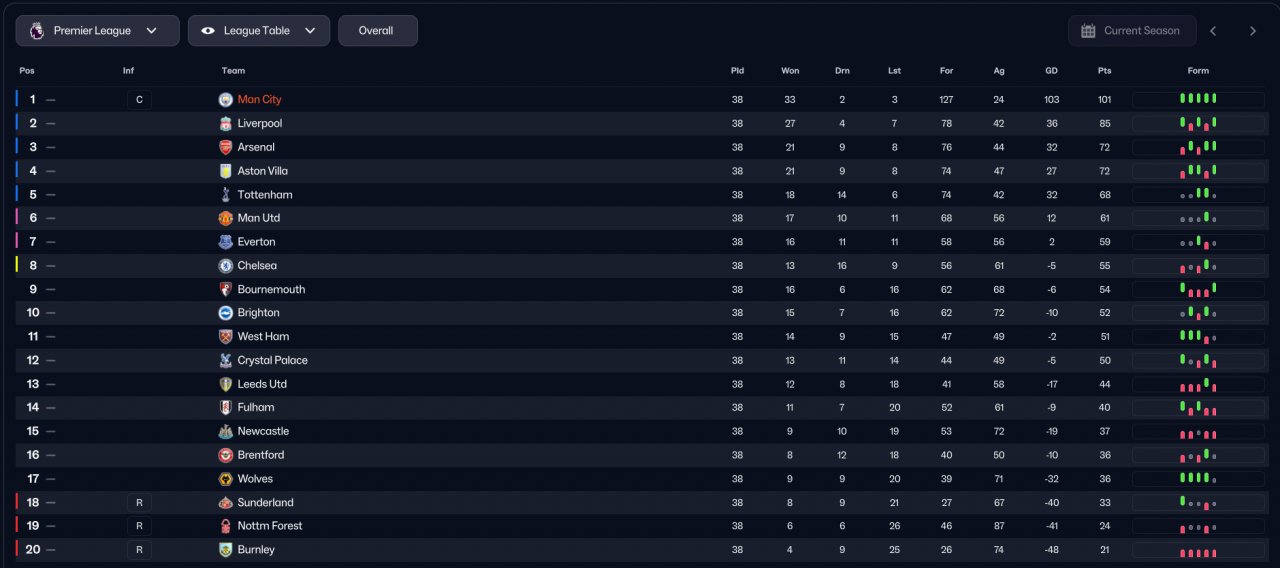1280x568 pixels.
Task: Click the Liverpool club crest icon
Action: pos(225,123)
